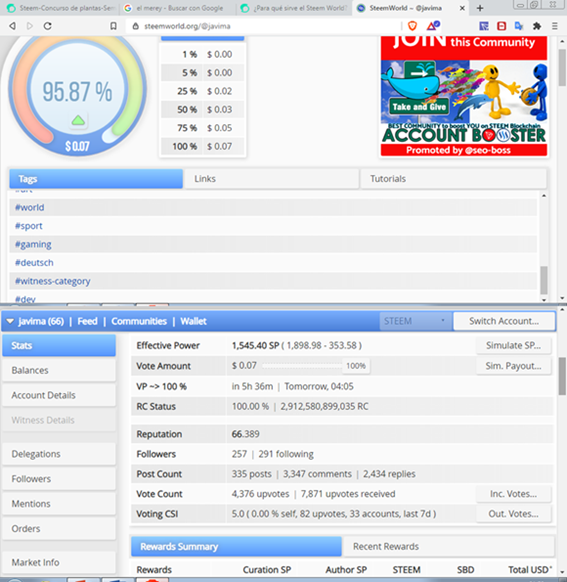Open the translate extension icon
Image resolution: width=567 pixels, height=582 pixels.
[519, 26]
